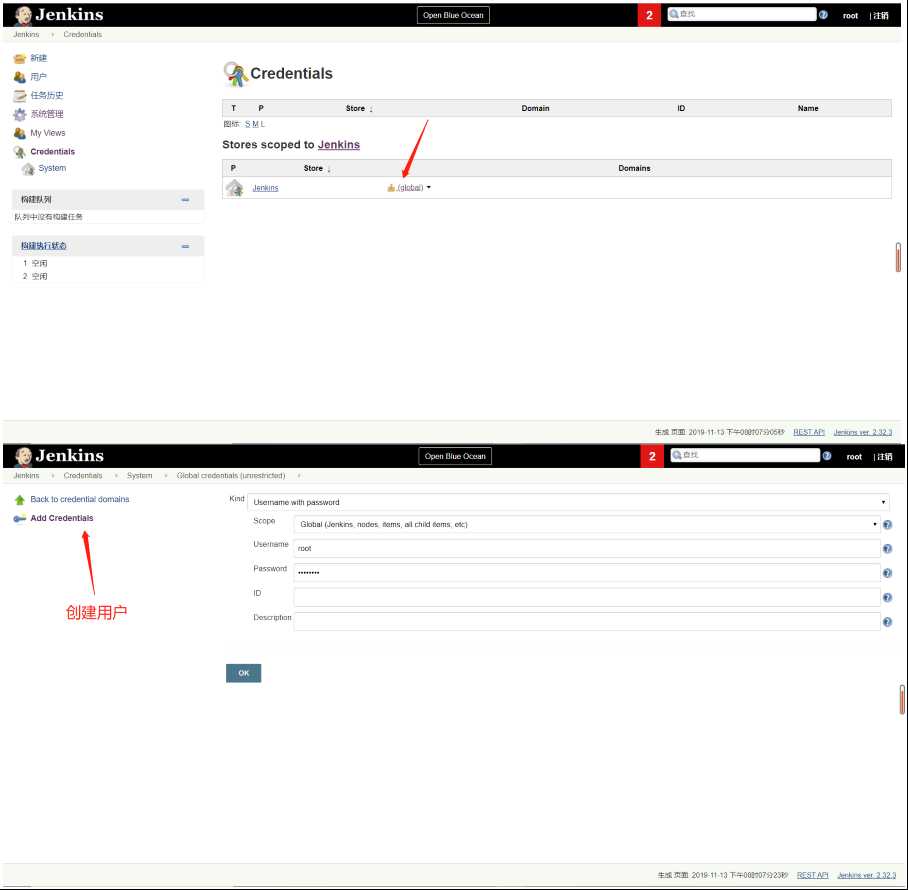Collapse the 构建队列 panel with minus button
Image resolution: width=908 pixels, height=890 pixels.
click(x=185, y=200)
